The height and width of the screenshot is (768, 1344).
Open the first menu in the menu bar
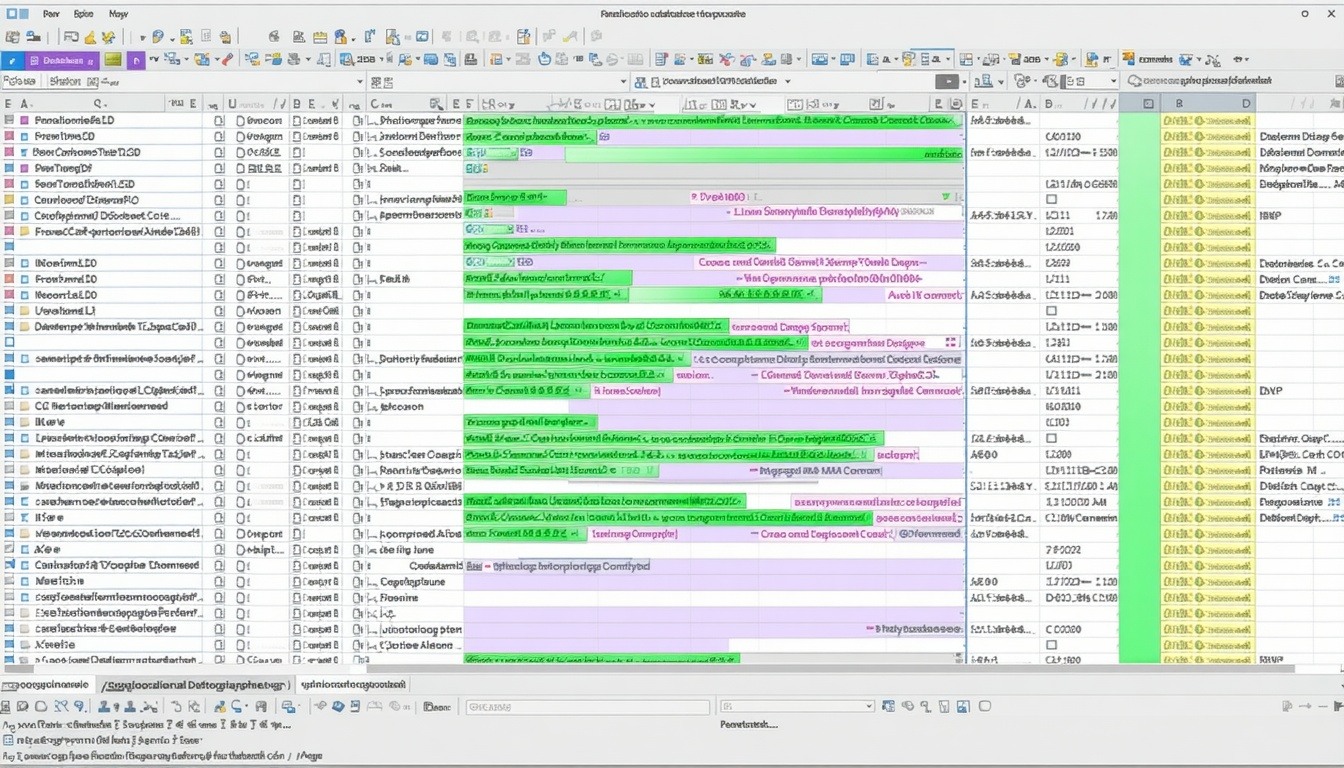[50, 14]
